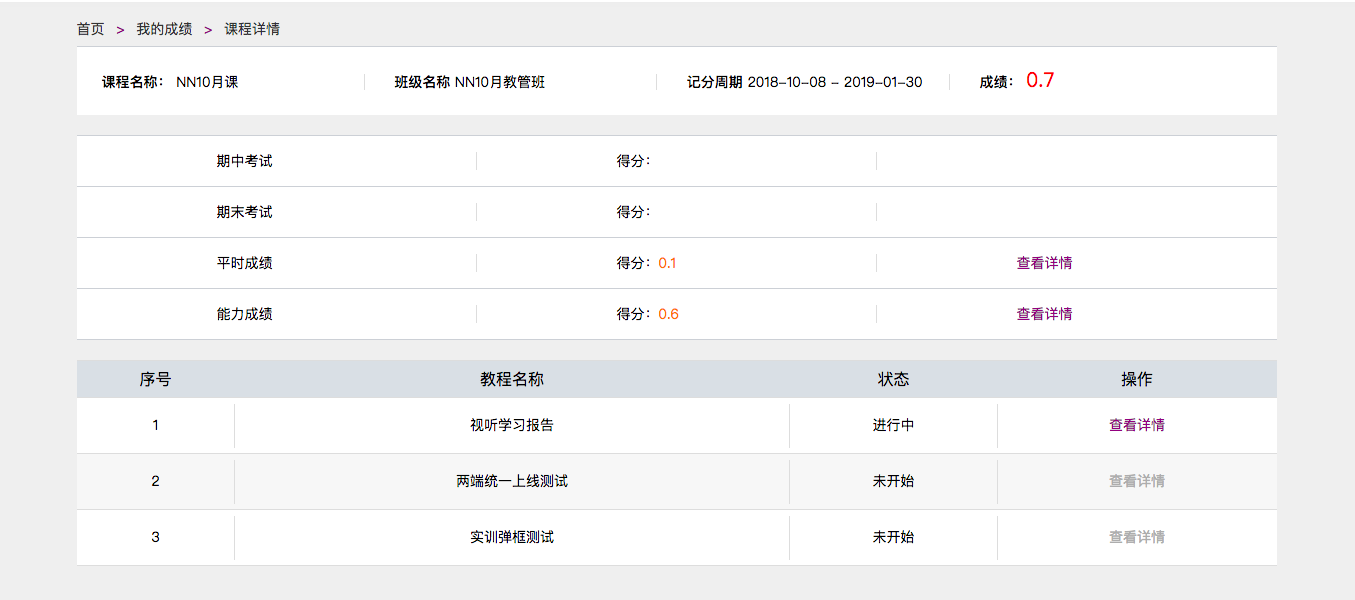View details for 平时成绩

1044,263
